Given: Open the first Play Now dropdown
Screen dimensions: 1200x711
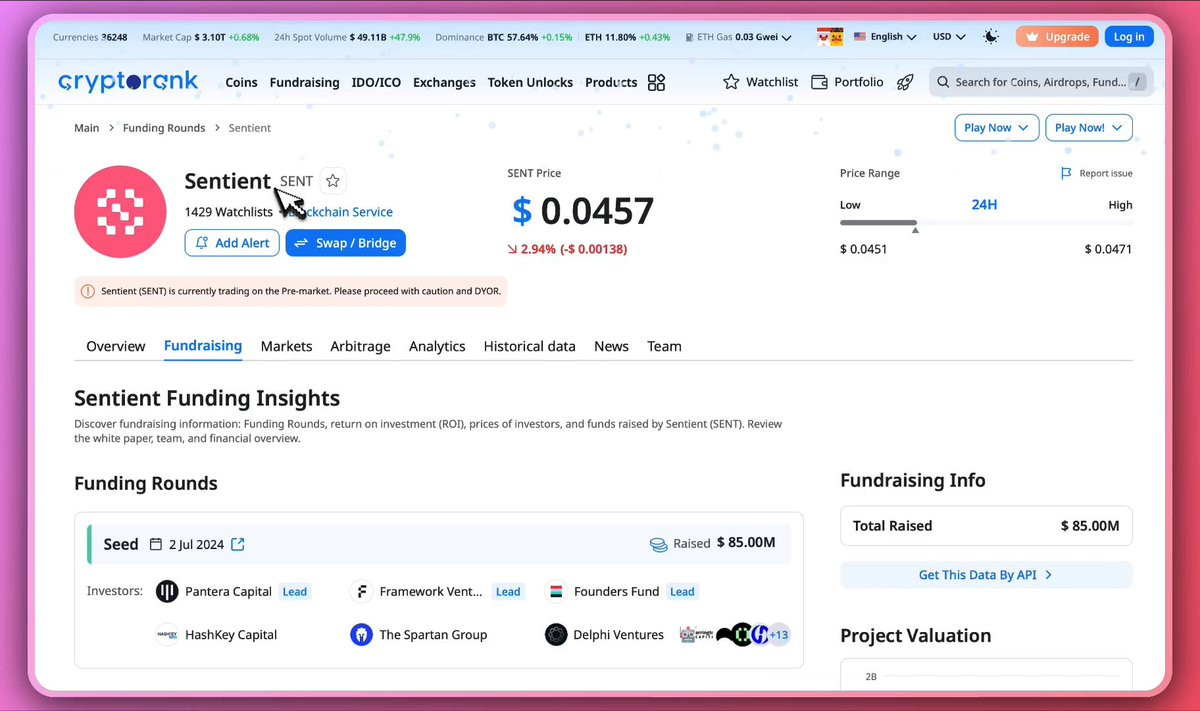Looking at the screenshot, I should (x=997, y=128).
